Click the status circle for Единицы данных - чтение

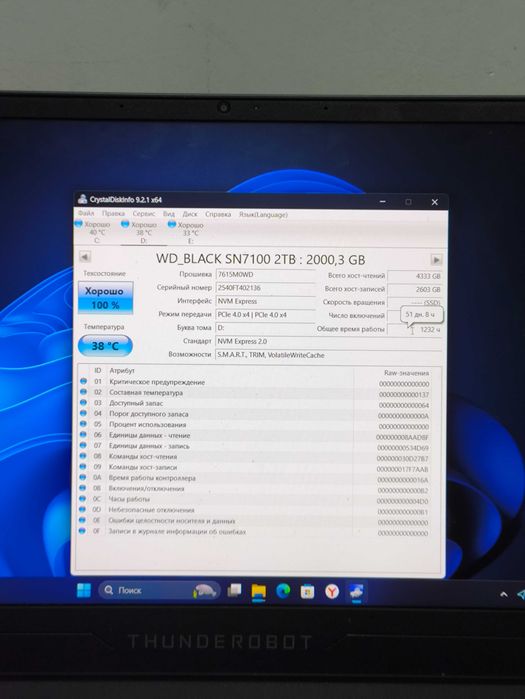[x=83, y=435]
